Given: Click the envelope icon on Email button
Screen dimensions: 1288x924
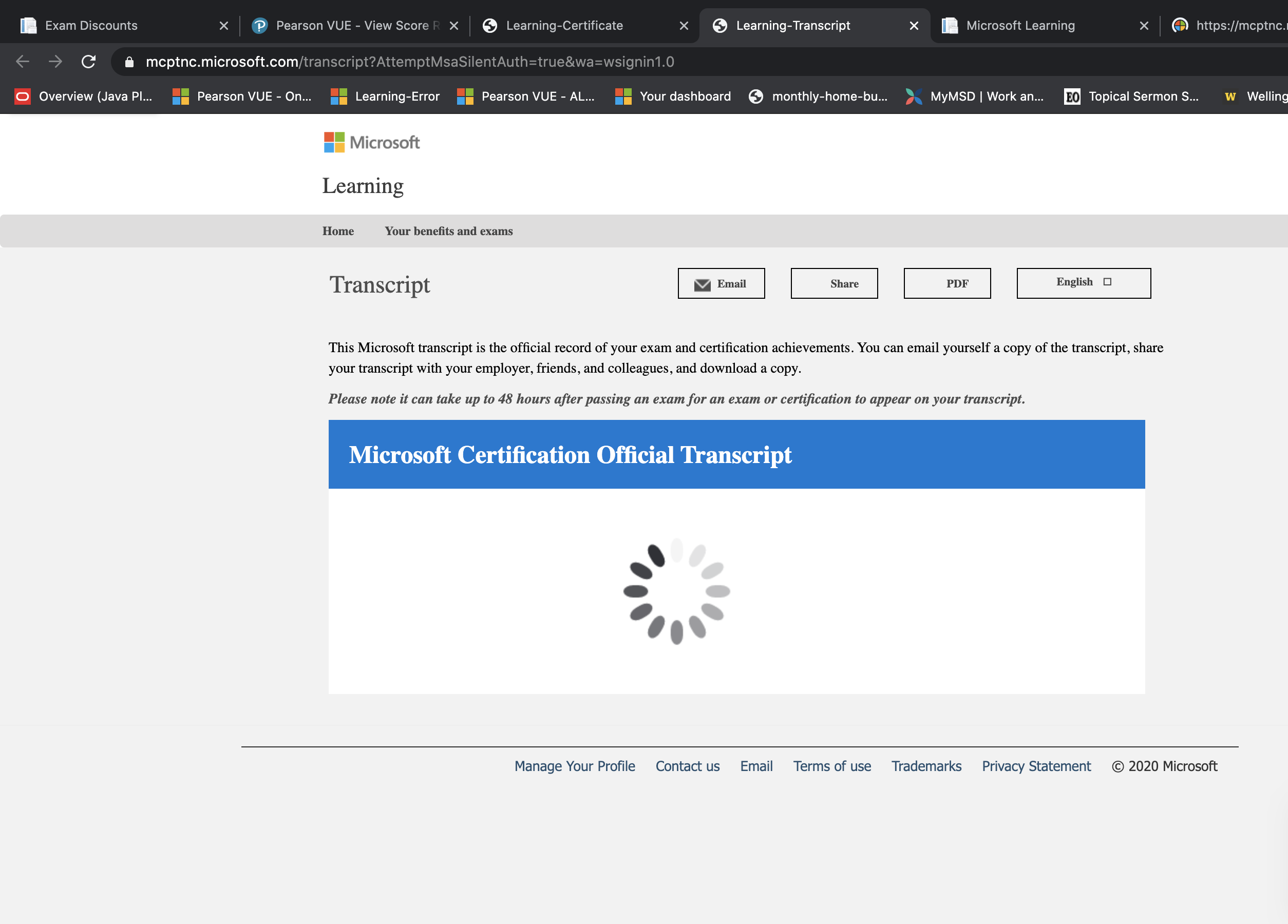Looking at the screenshot, I should [702, 284].
